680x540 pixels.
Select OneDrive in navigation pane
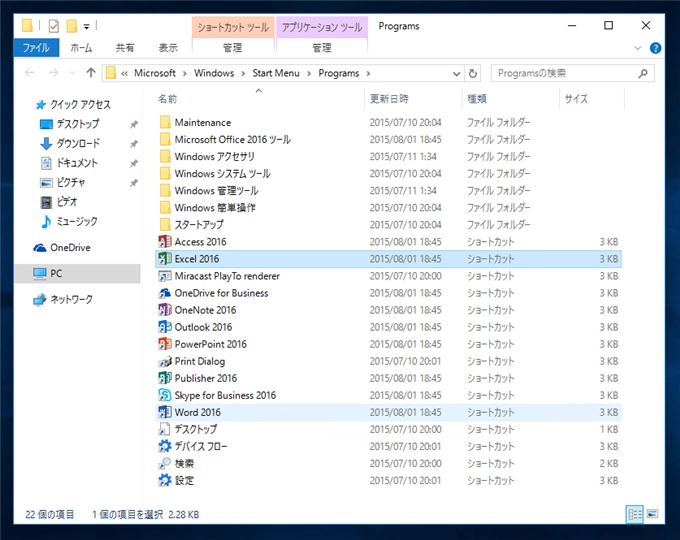[x=70, y=248]
